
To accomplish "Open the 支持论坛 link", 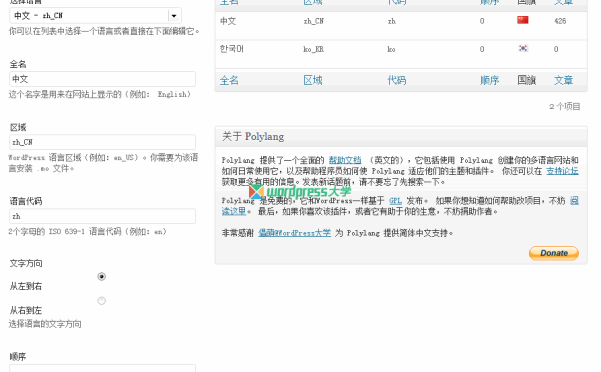I will [x=562, y=171].
